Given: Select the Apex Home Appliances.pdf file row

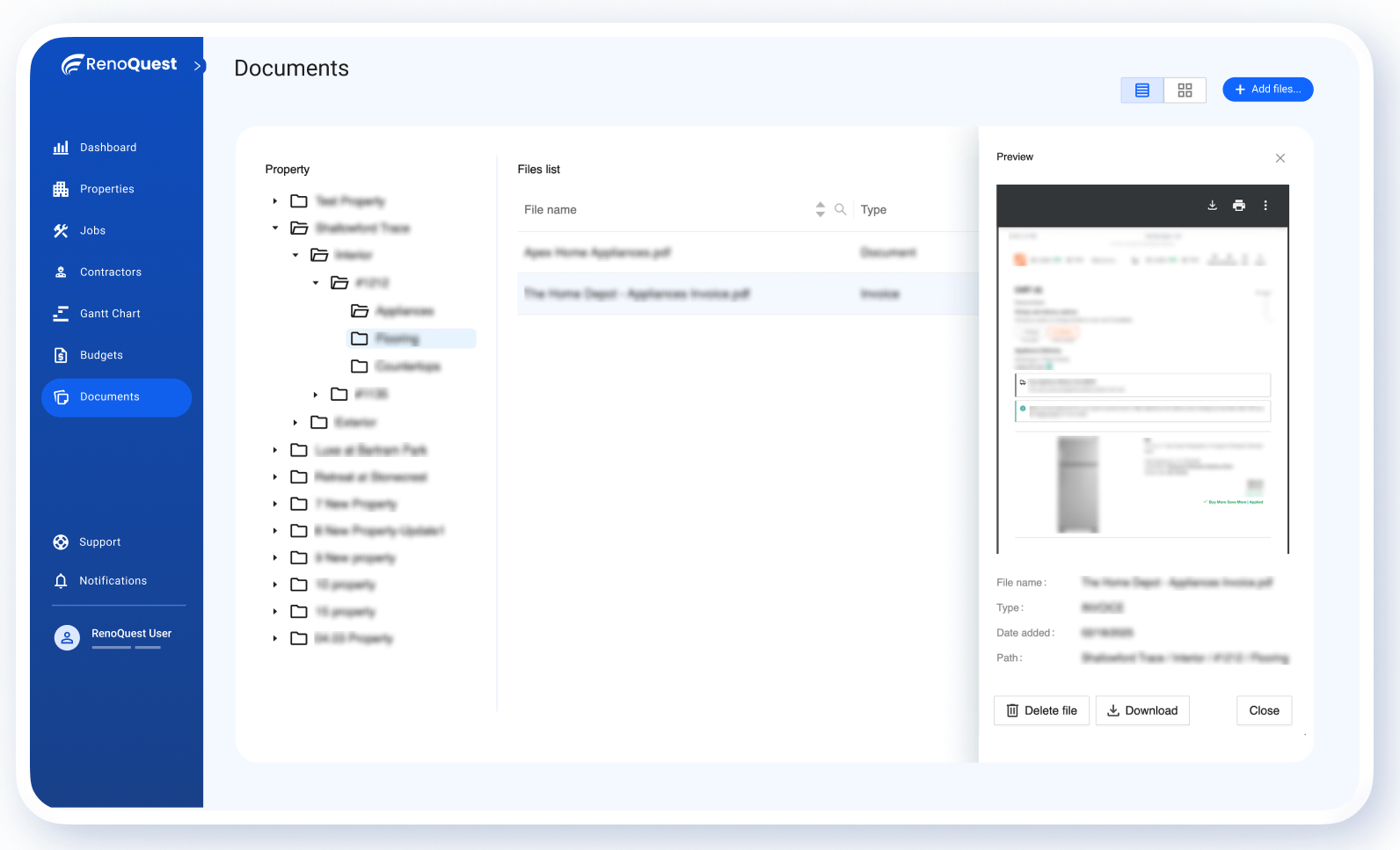Looking at the screenshot, I should click(x=747, y=252).
